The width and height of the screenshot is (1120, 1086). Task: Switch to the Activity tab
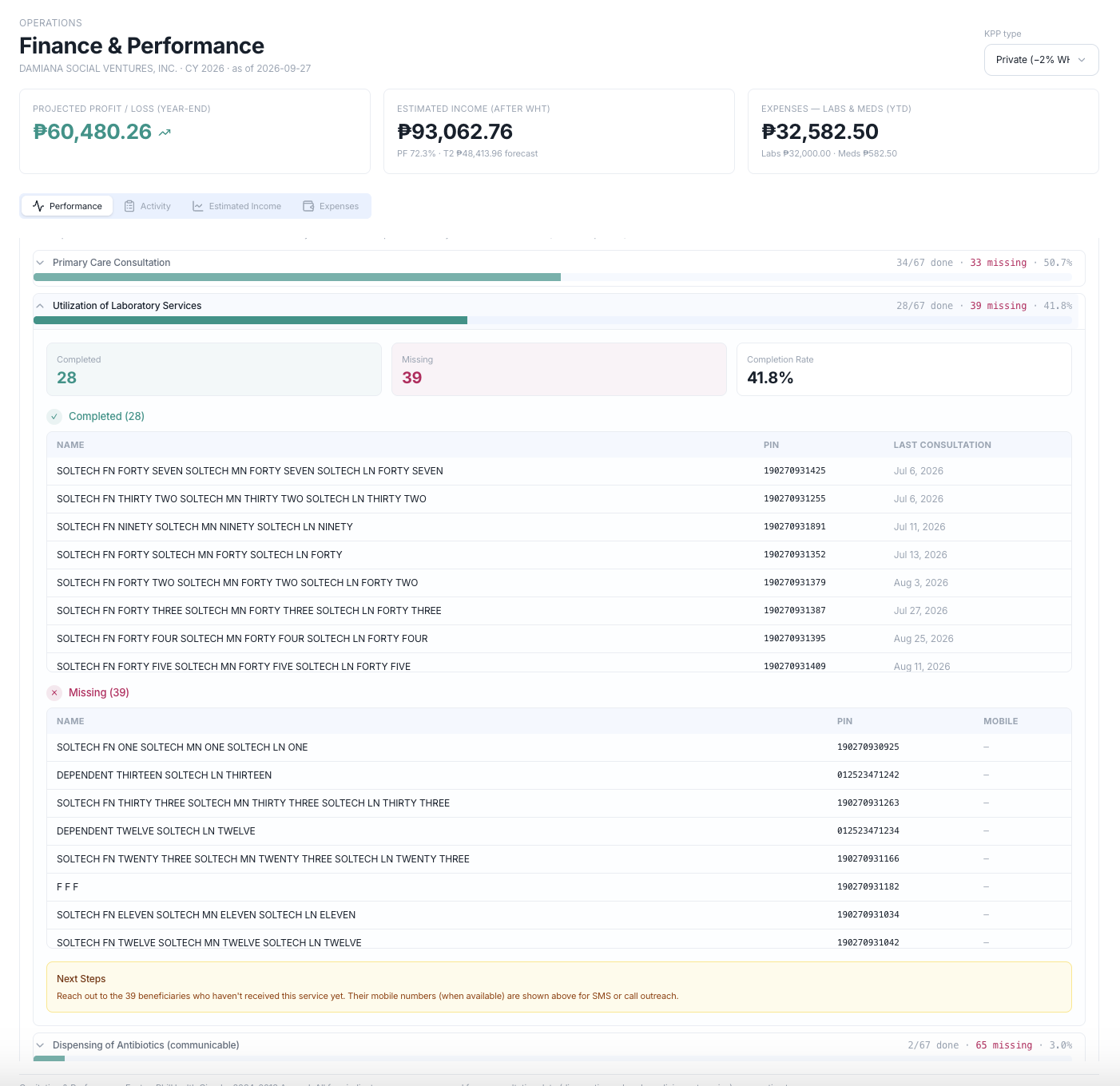coord(148,206)
